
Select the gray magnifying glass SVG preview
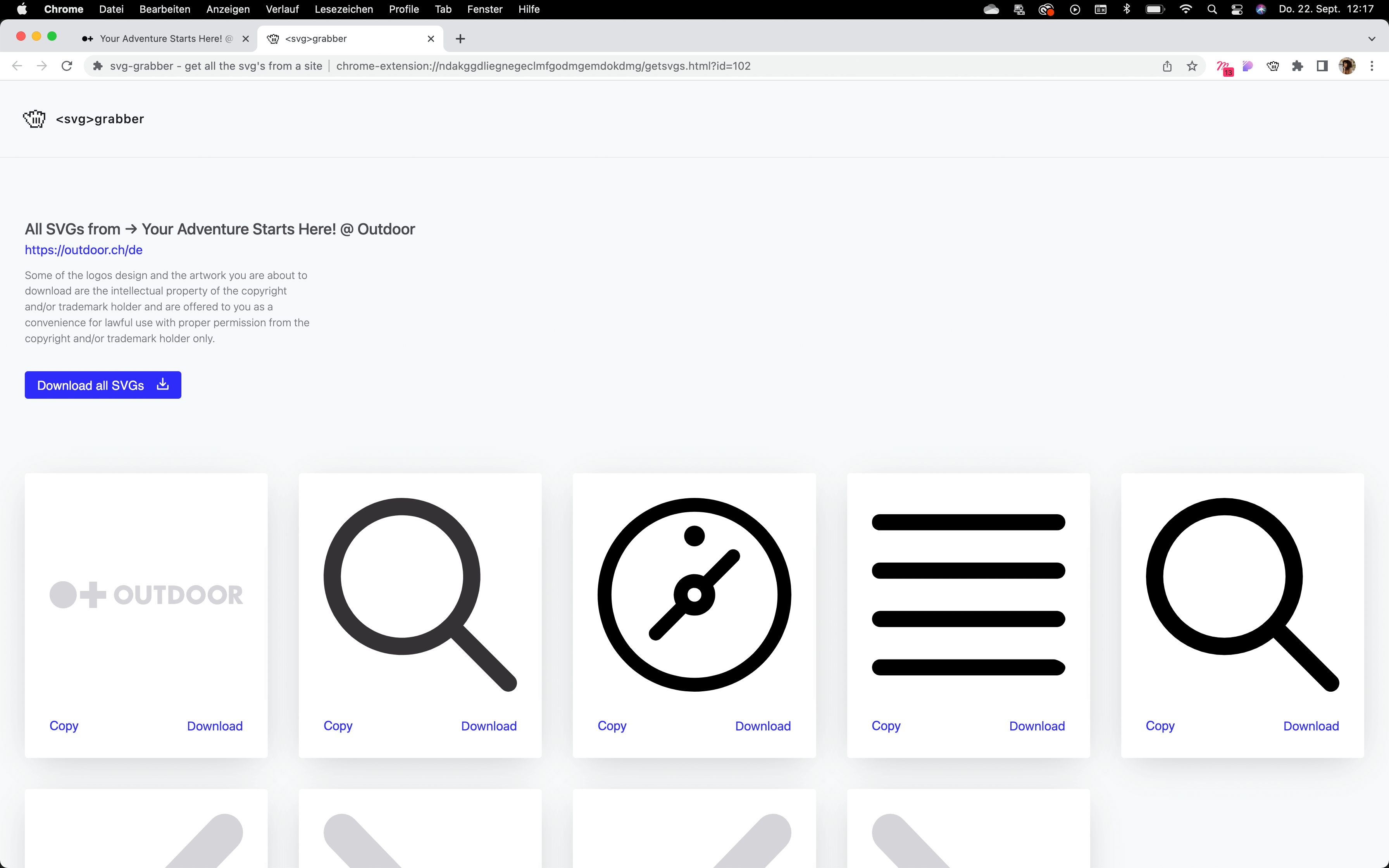click(x=420, y=595)
